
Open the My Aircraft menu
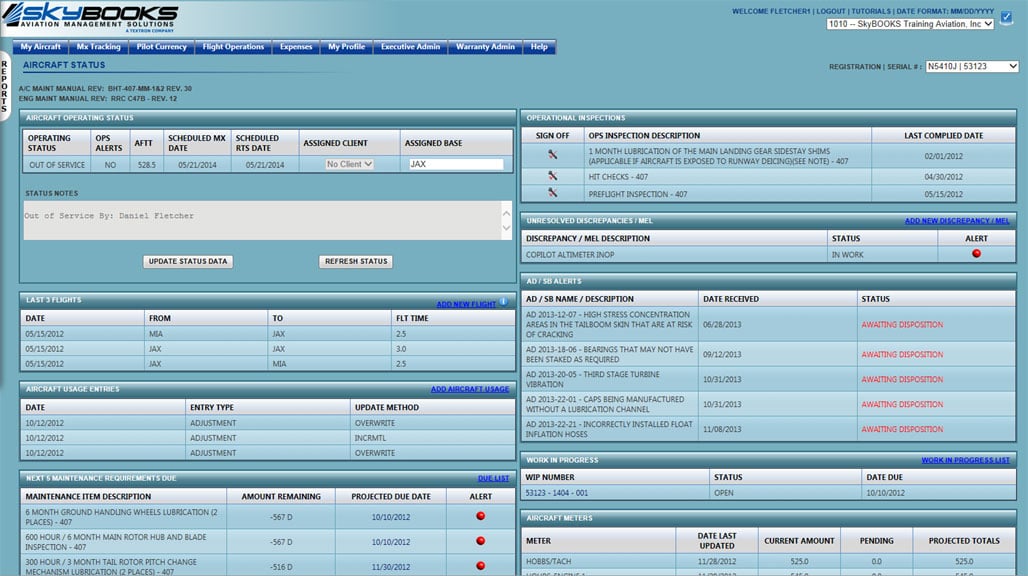[41, 47]
